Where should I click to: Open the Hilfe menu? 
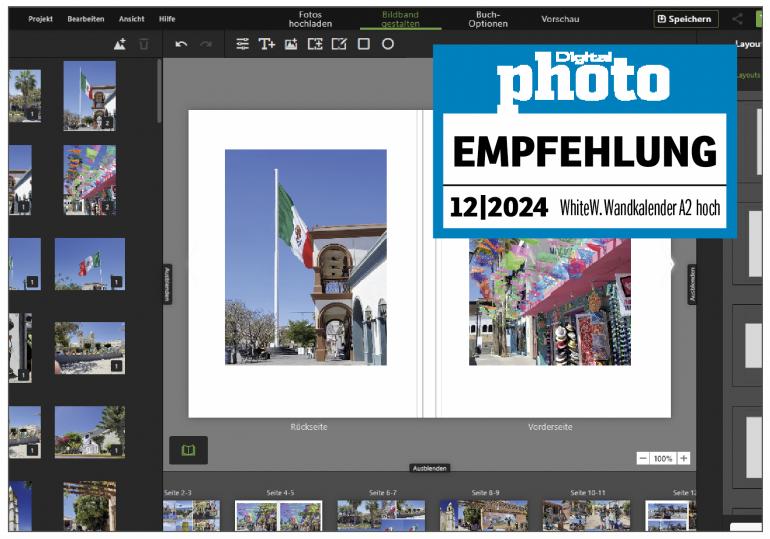(167, 19)
